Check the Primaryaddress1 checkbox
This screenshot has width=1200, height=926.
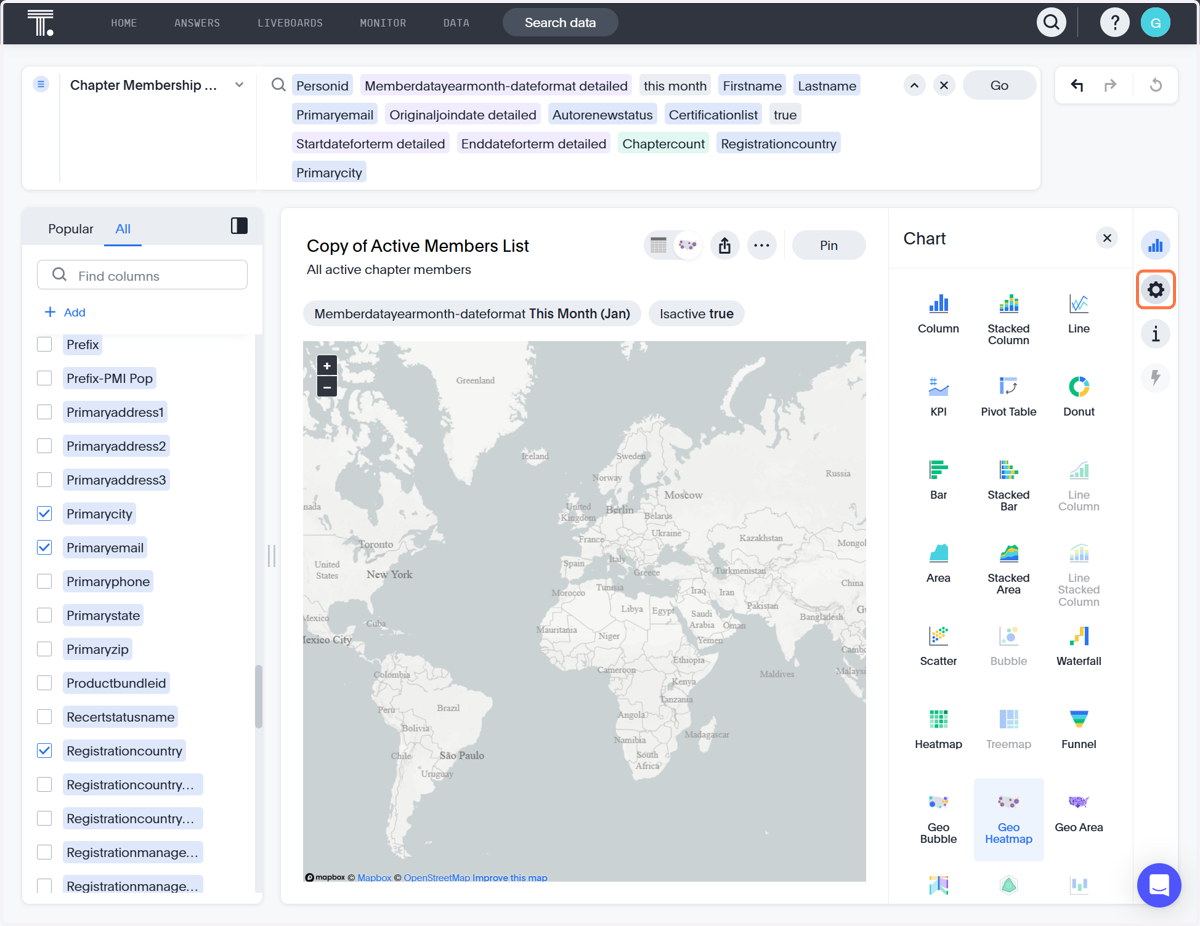pos(44,412)
